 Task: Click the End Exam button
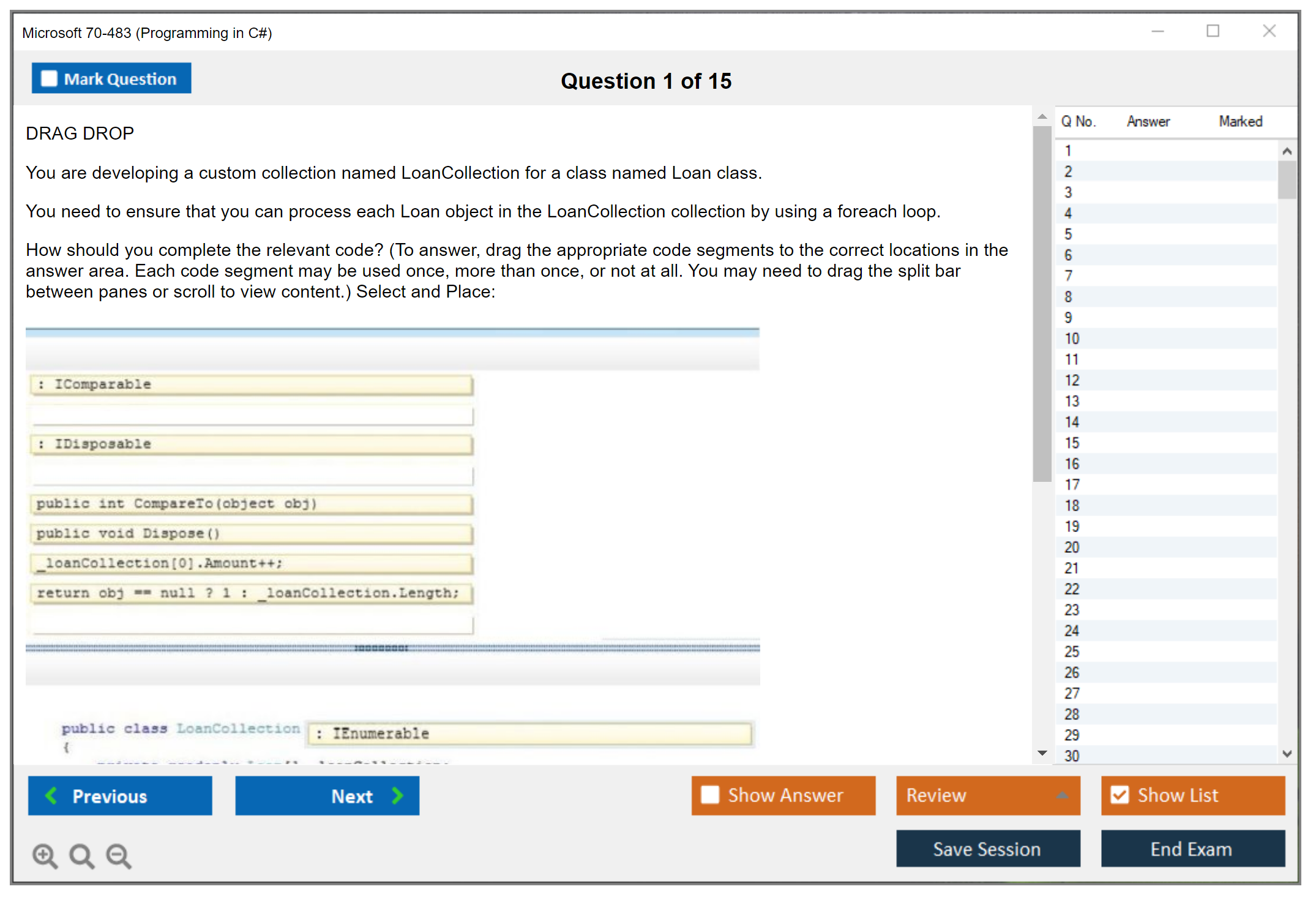[x=1192, y=849]
